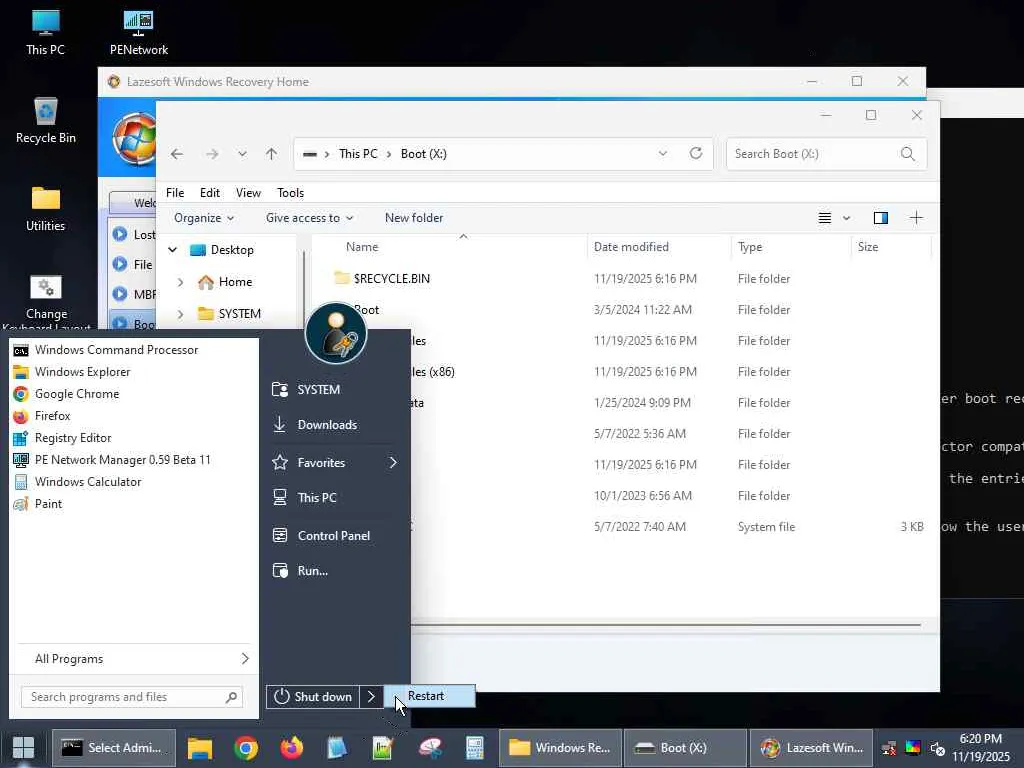Expand the Home tree node

(180, 282)
